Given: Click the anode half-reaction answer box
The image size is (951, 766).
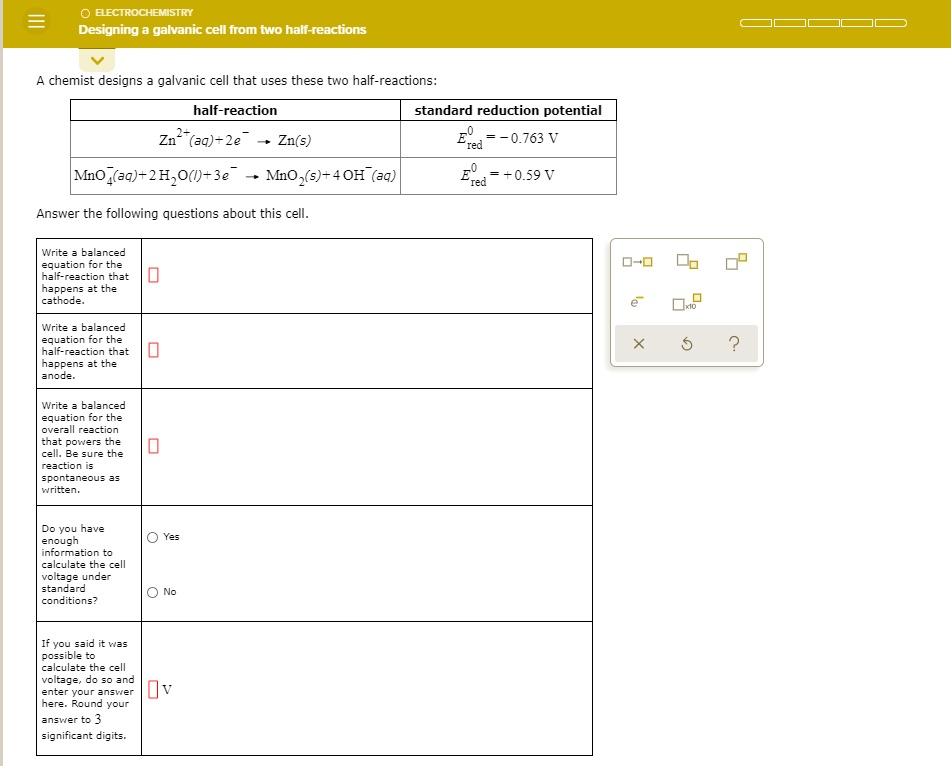Looking at the screenshot, I should [151, 350].
